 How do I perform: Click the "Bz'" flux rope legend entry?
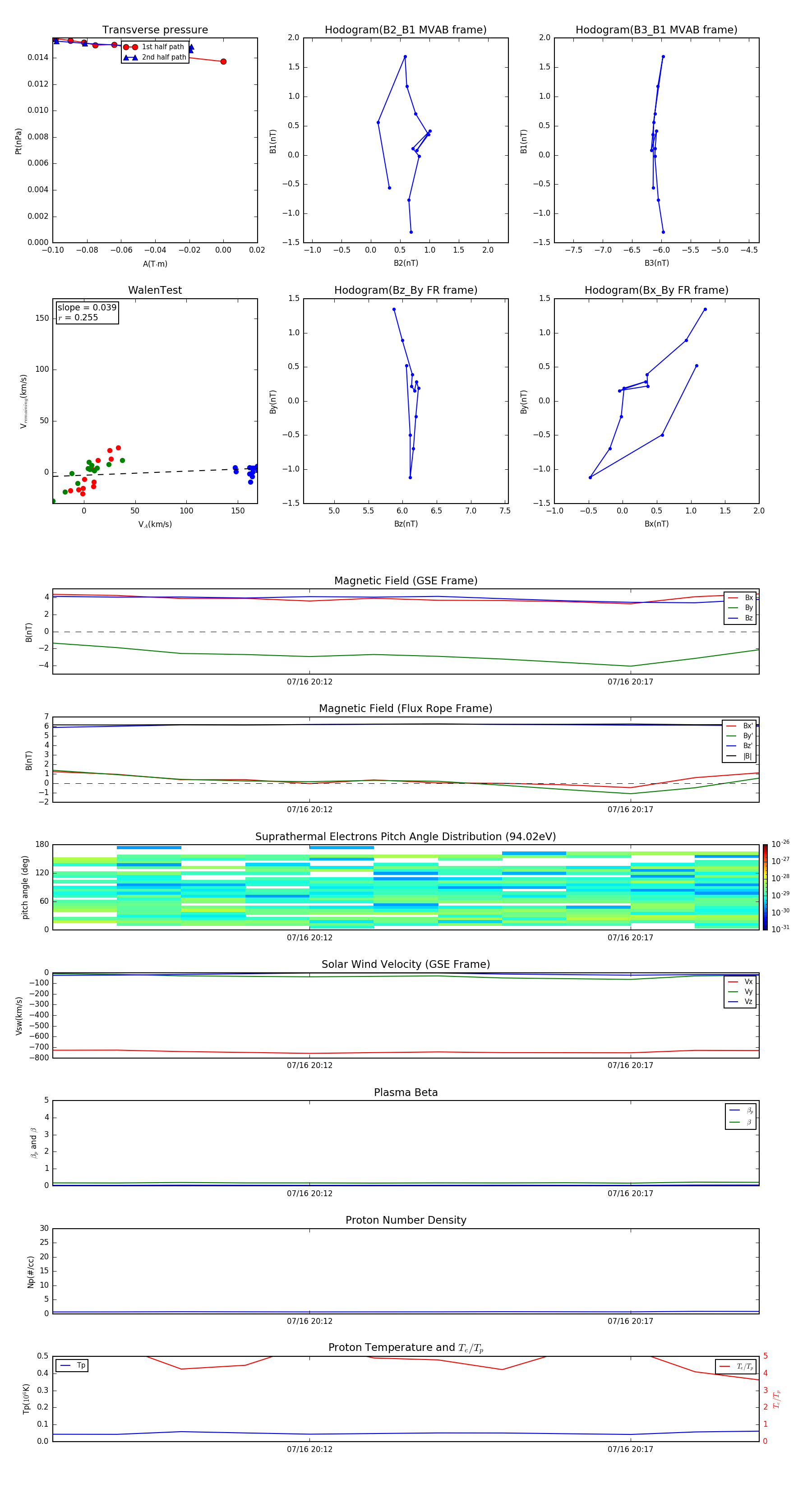point(739,746)
